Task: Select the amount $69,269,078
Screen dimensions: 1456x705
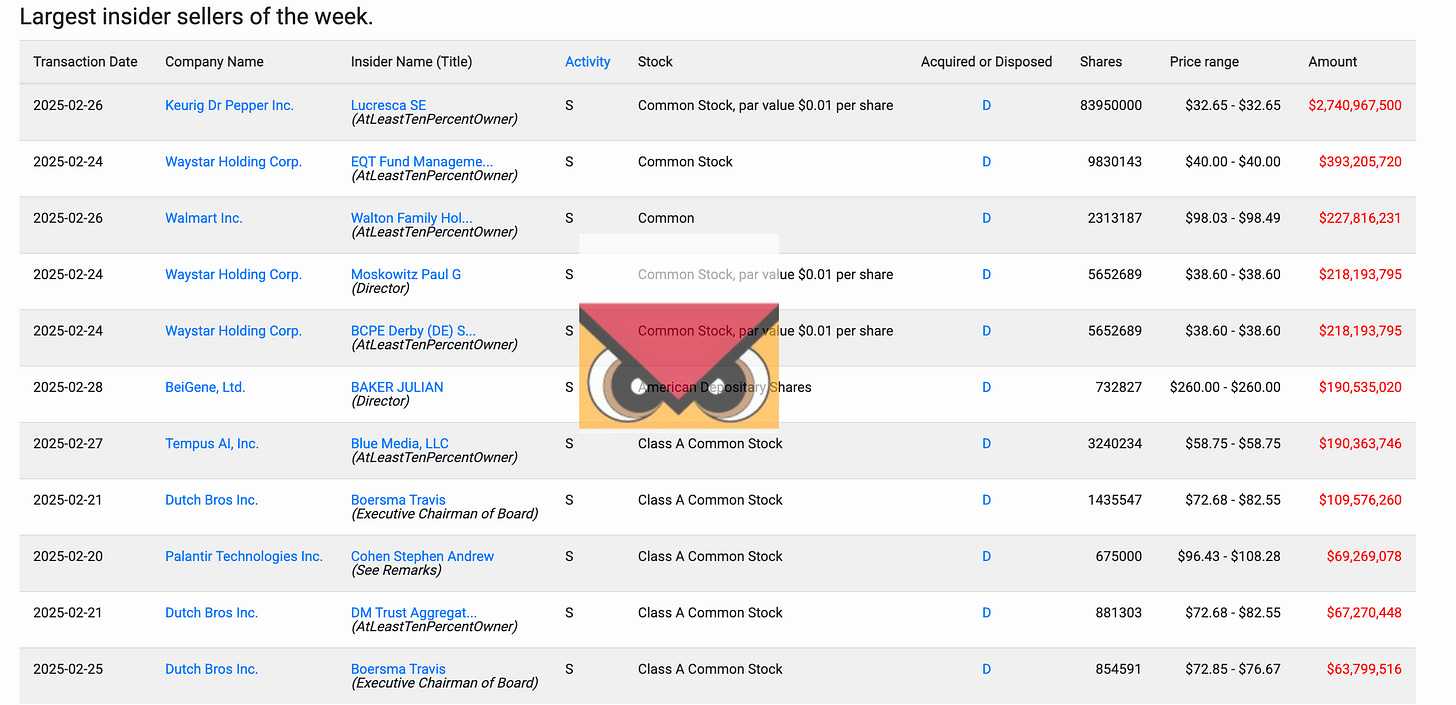Action: pyautogui.click(x=1364, y=556)
